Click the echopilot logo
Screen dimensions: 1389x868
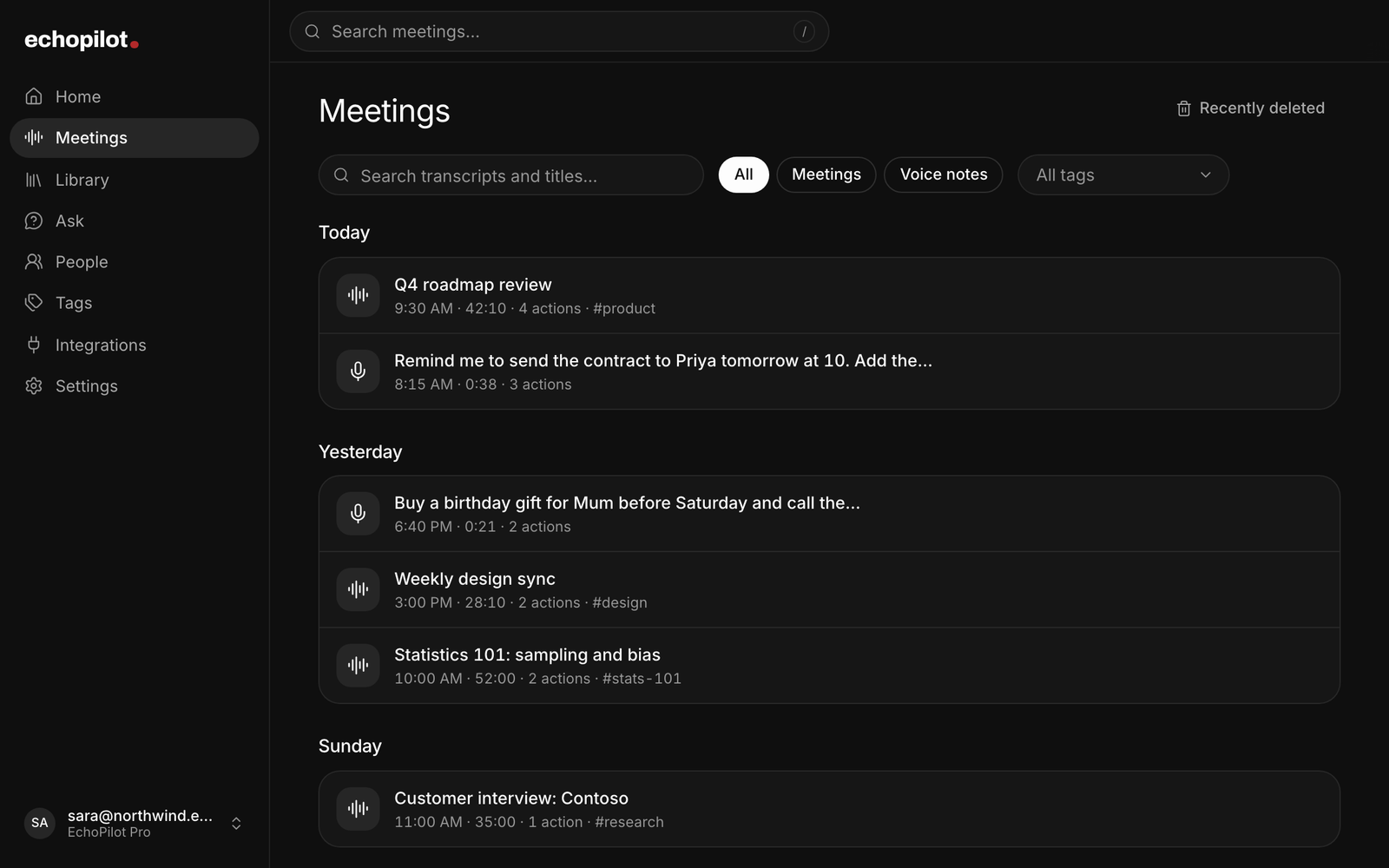81,40
